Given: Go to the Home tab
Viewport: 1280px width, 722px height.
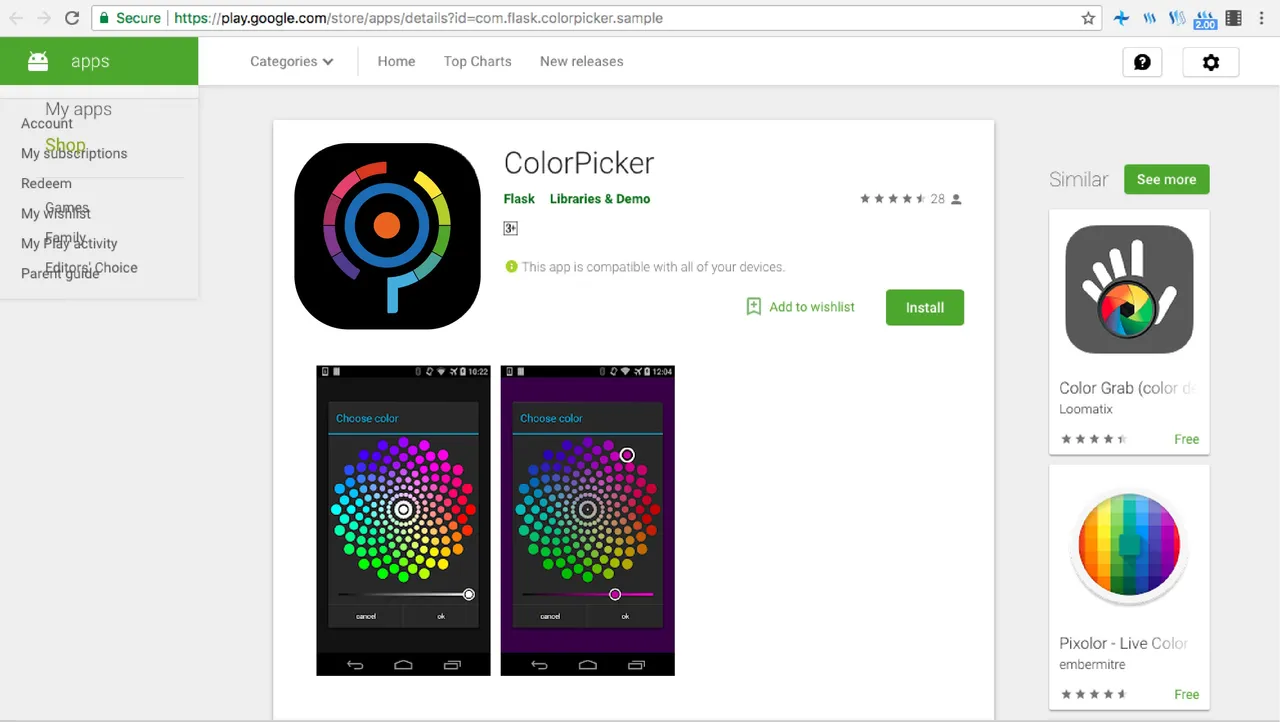Looking at the screenshot, I should pos(396,61).
